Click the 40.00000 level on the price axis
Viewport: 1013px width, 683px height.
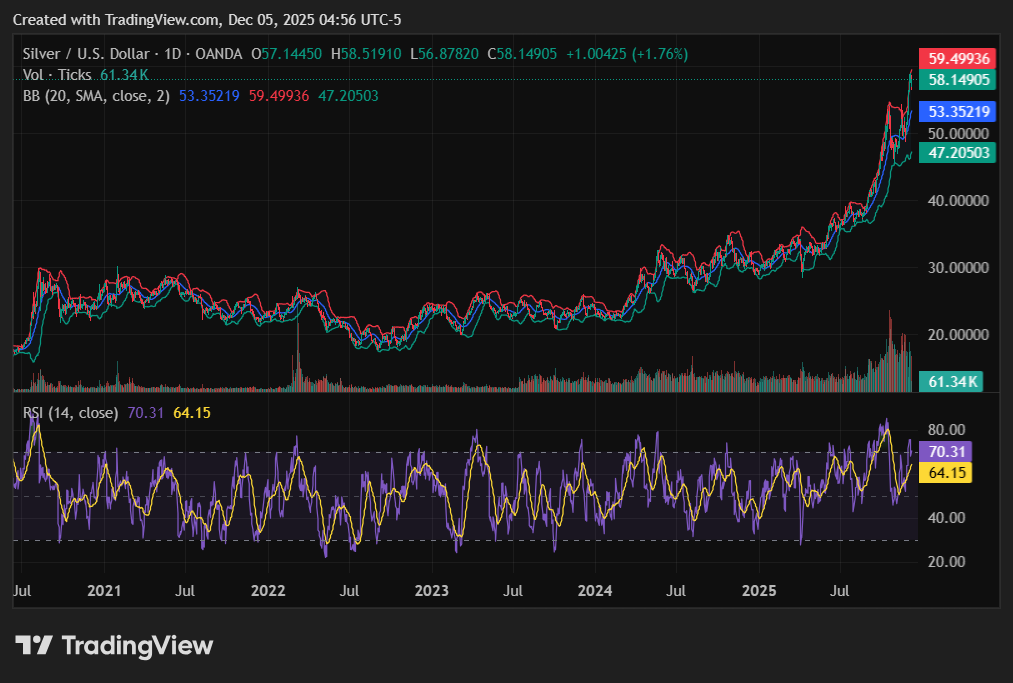click(x=958, y=201)
